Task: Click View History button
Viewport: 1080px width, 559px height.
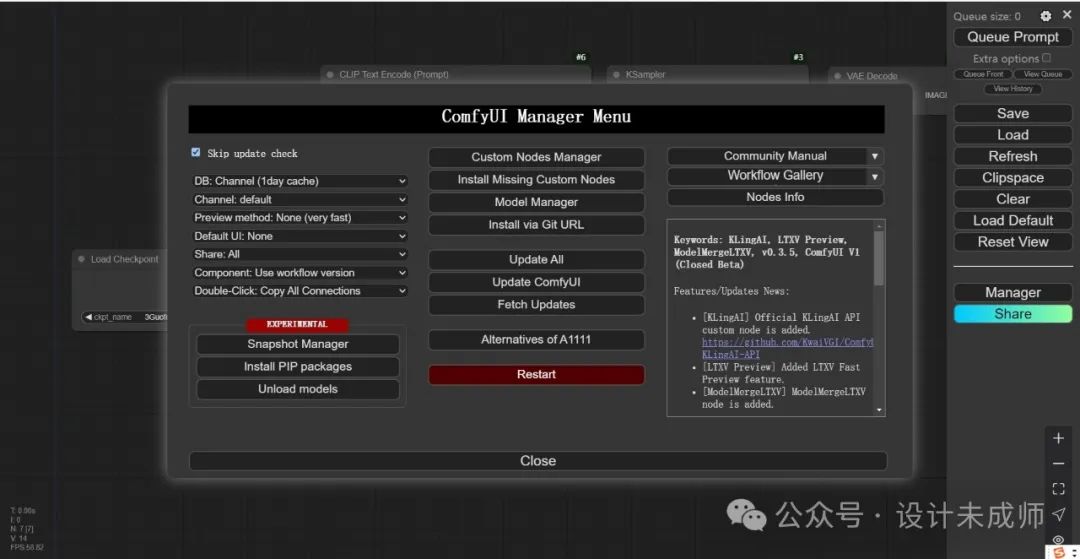Action: (1012, 89)
